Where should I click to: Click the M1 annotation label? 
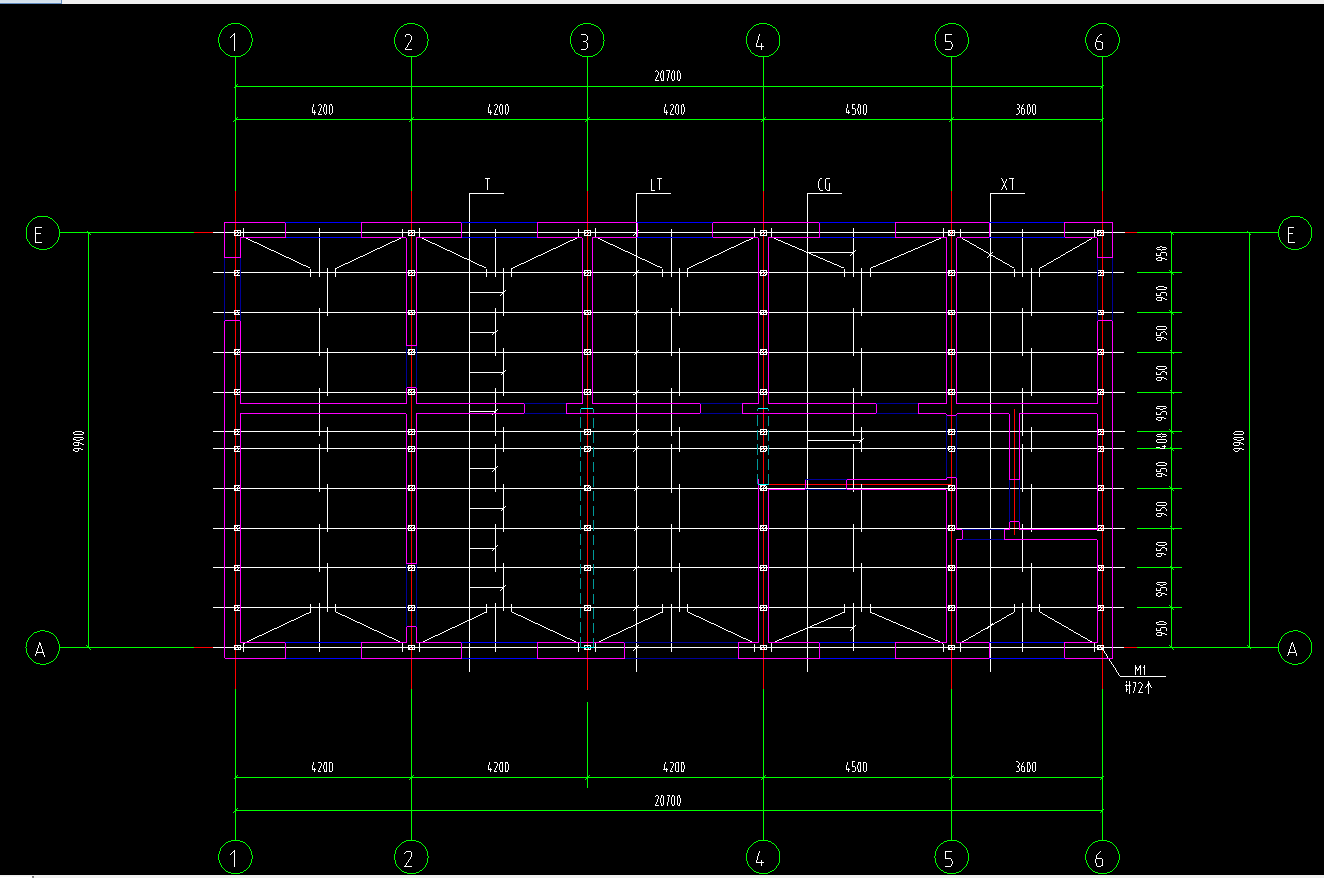click(x=1140, y=670)
